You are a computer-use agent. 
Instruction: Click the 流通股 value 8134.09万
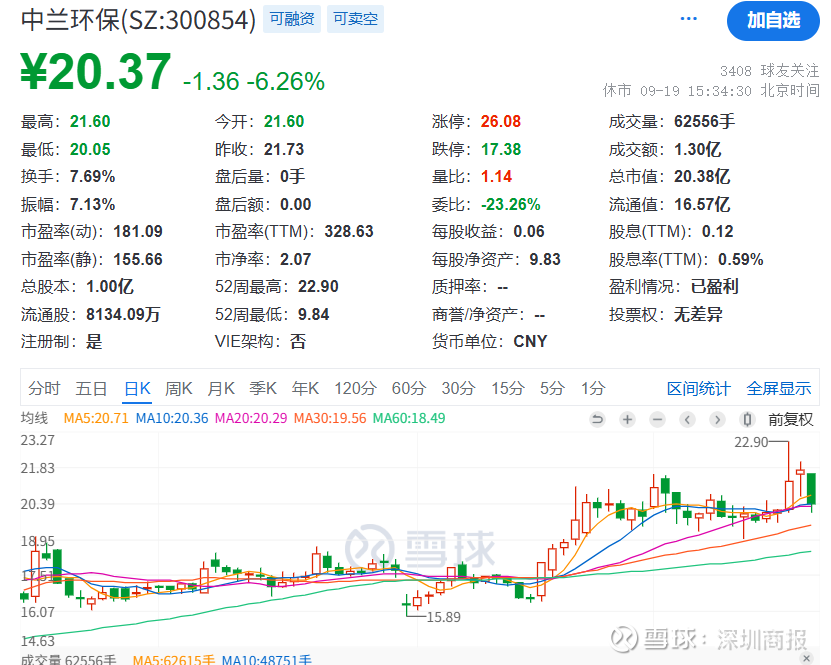pyautogui.click(x=123, y=315)
